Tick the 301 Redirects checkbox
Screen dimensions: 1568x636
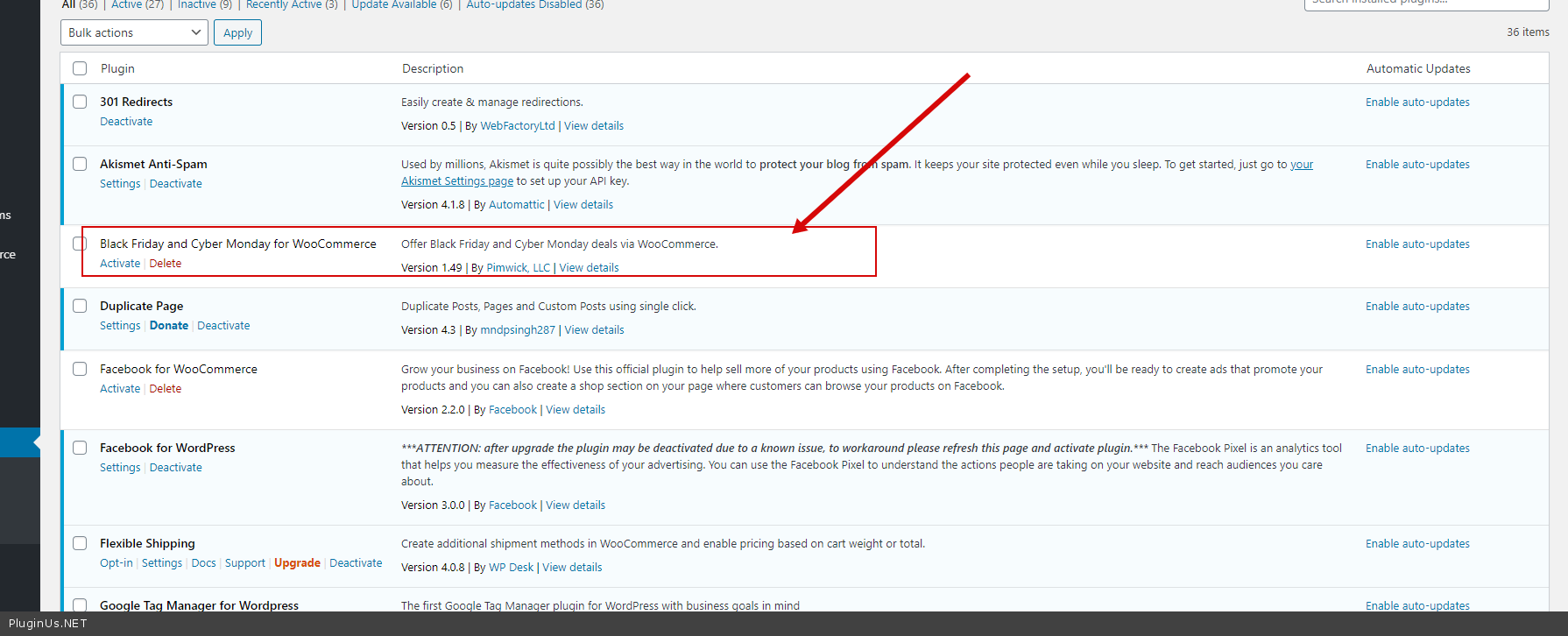(x=80, y=102)
